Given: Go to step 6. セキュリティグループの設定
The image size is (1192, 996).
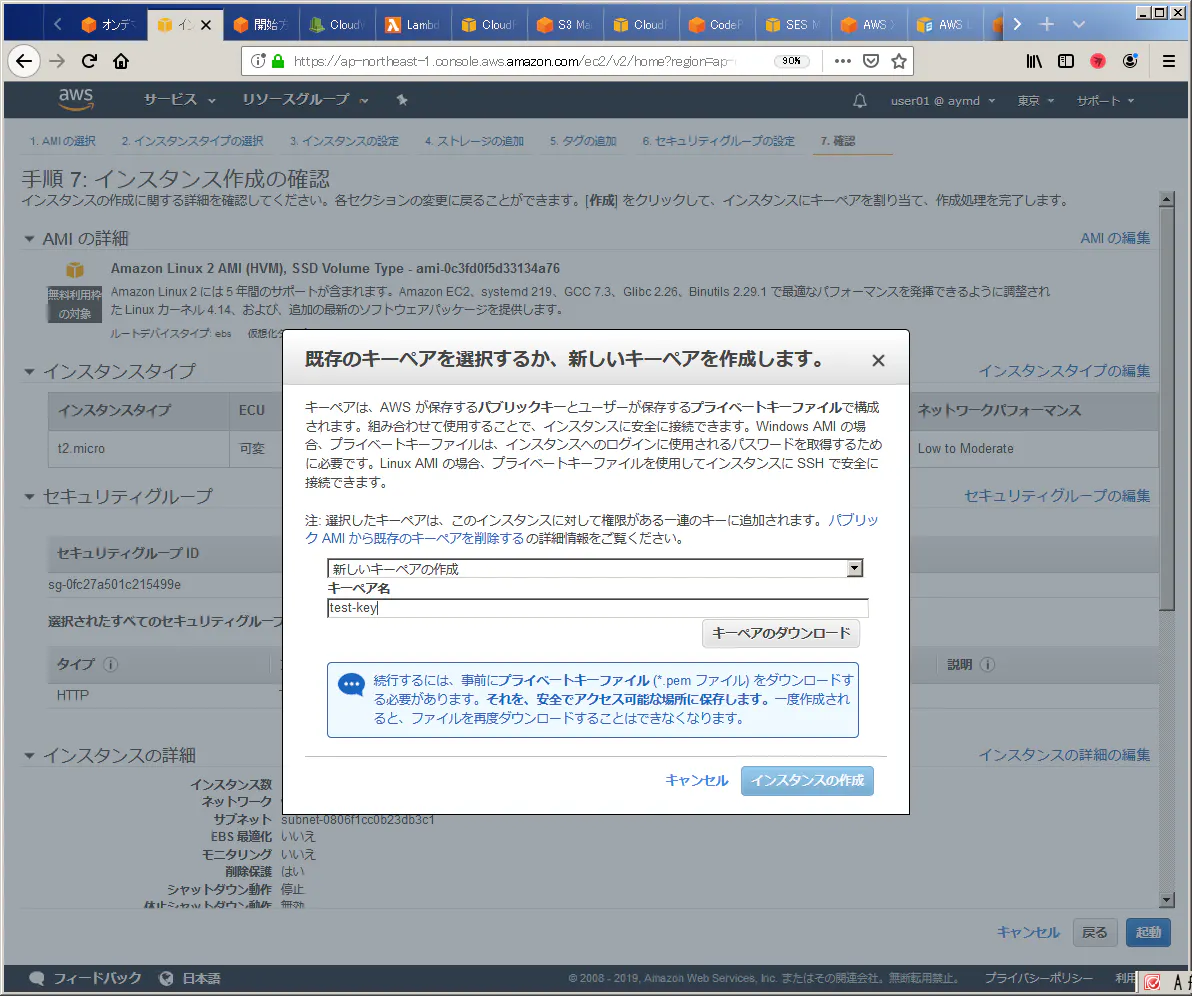Looking at the screenshot, I should (x=718, y=141).
